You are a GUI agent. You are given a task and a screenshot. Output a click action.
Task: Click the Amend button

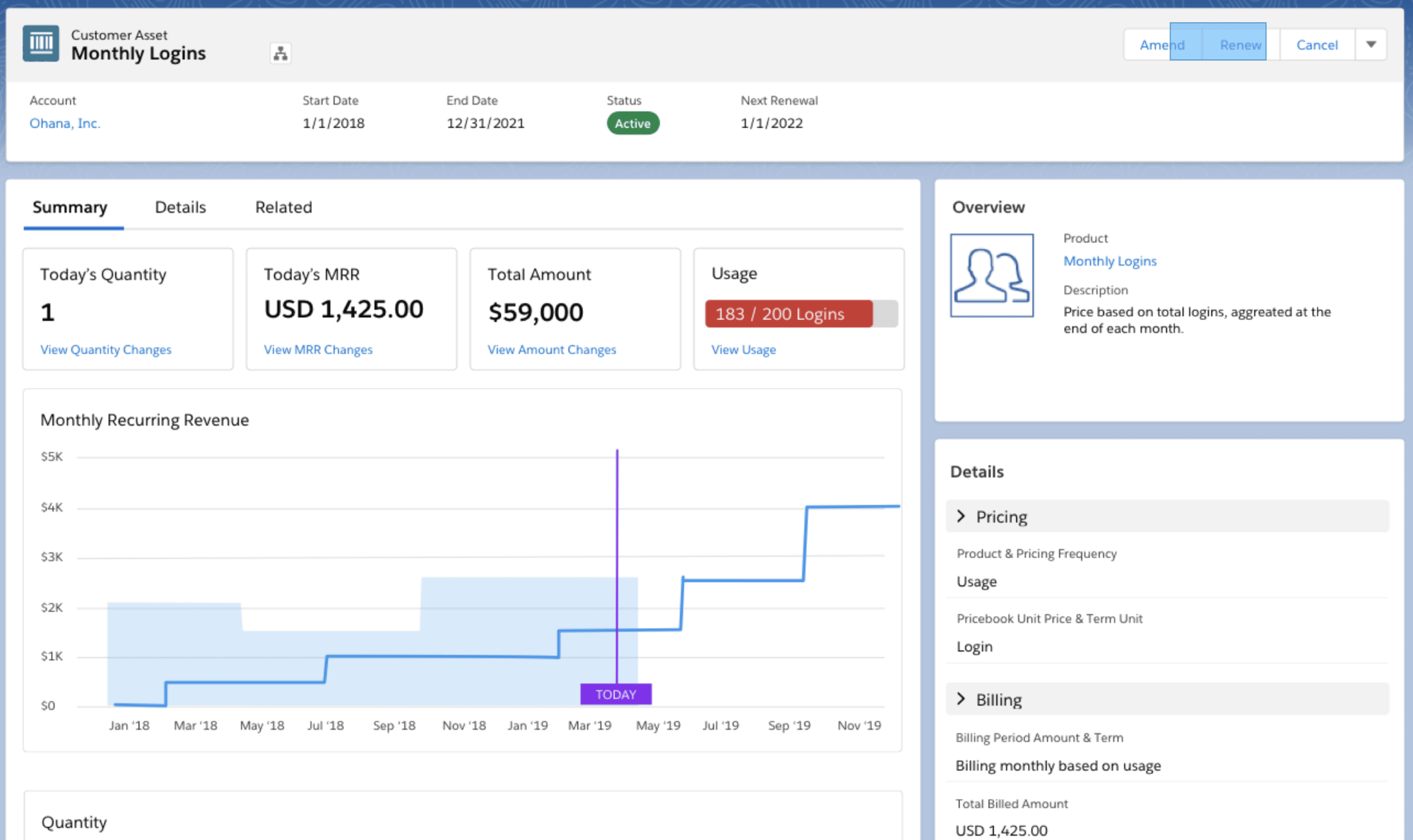coord(1162,44)
